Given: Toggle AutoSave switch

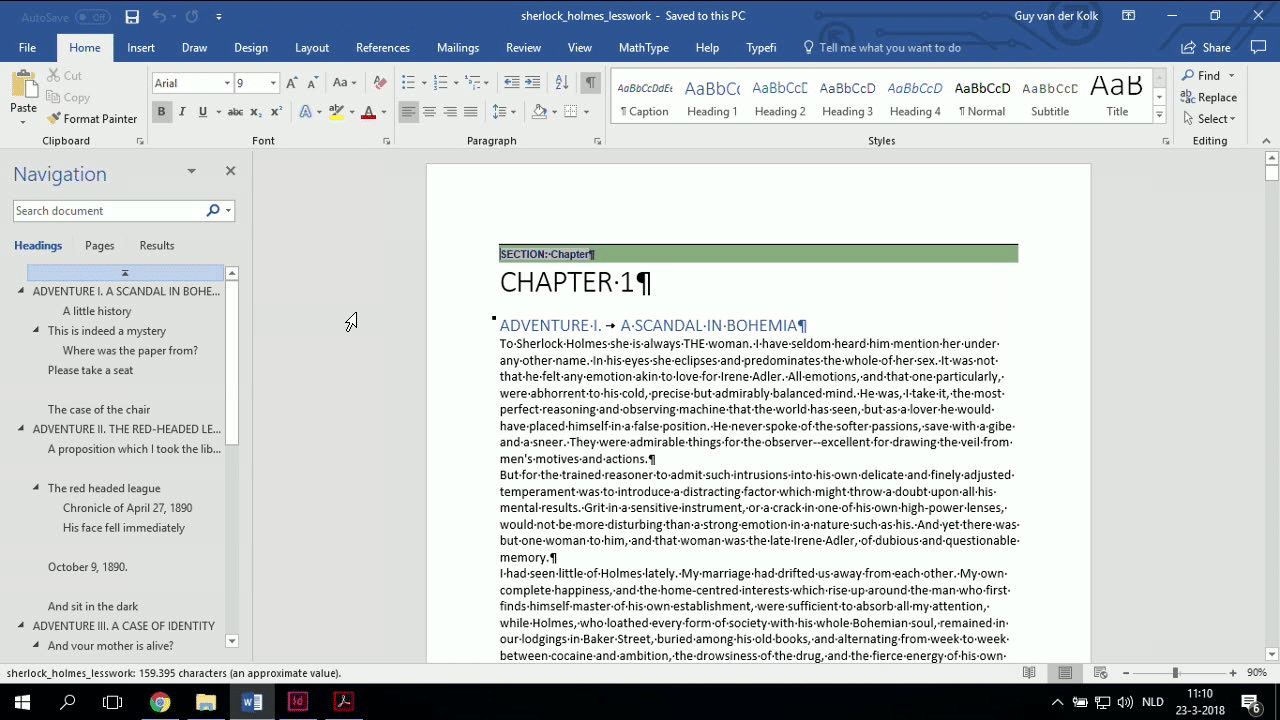Looking at the screenshot, I should click(92, 17).
